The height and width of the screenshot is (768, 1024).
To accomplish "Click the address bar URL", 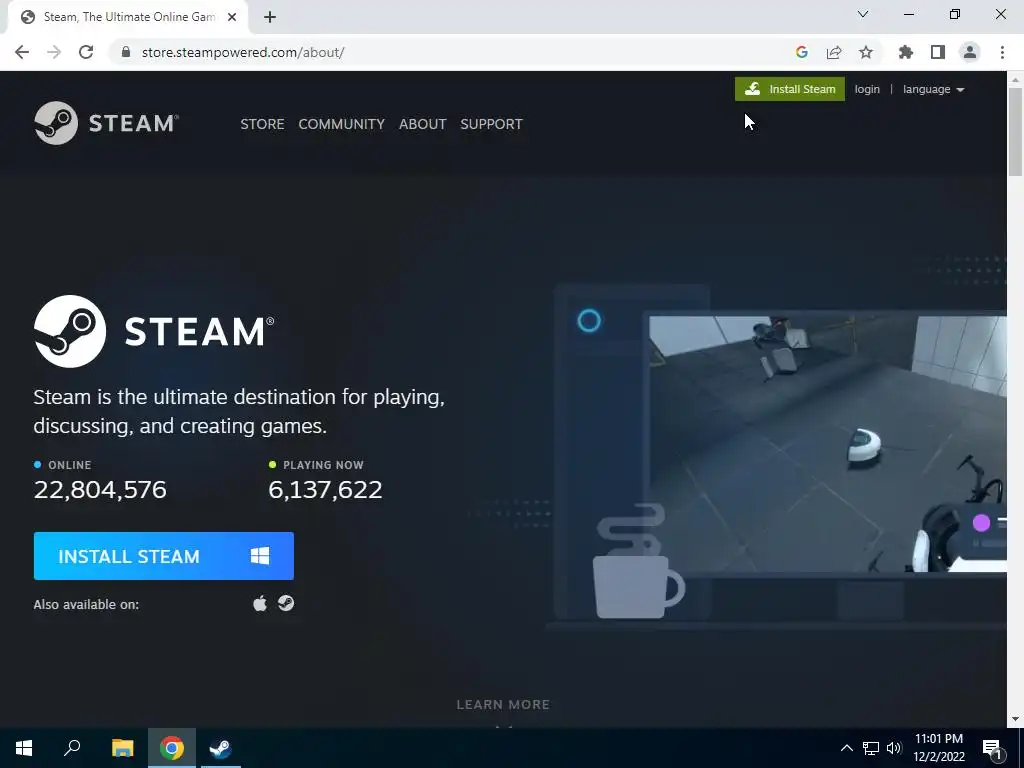I will [x=243, y=52].
